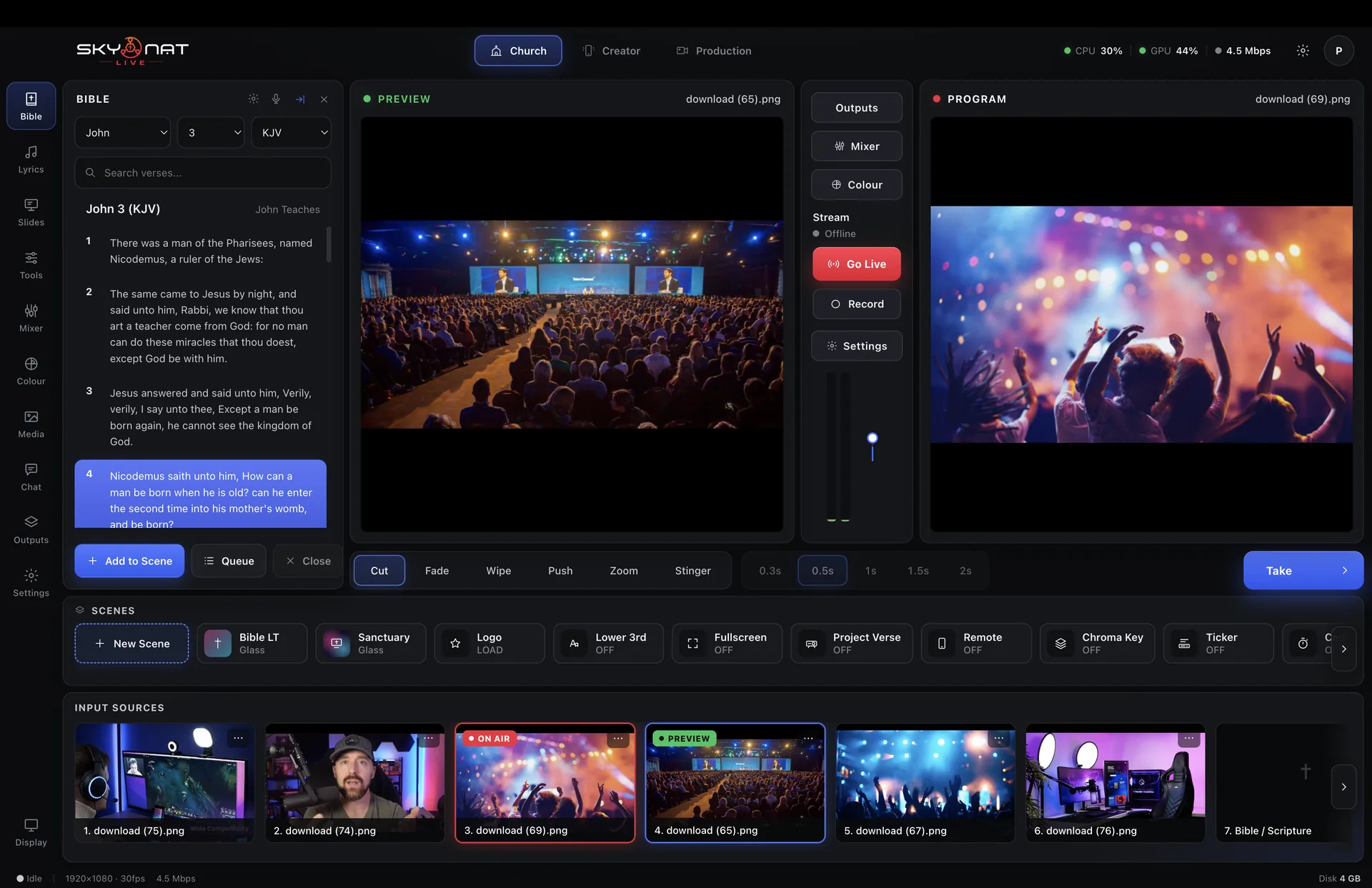The width and height of the screenshot is (1372, 888).
Task: Click the microphone icon in Bible panel
Action: [276, 99]
